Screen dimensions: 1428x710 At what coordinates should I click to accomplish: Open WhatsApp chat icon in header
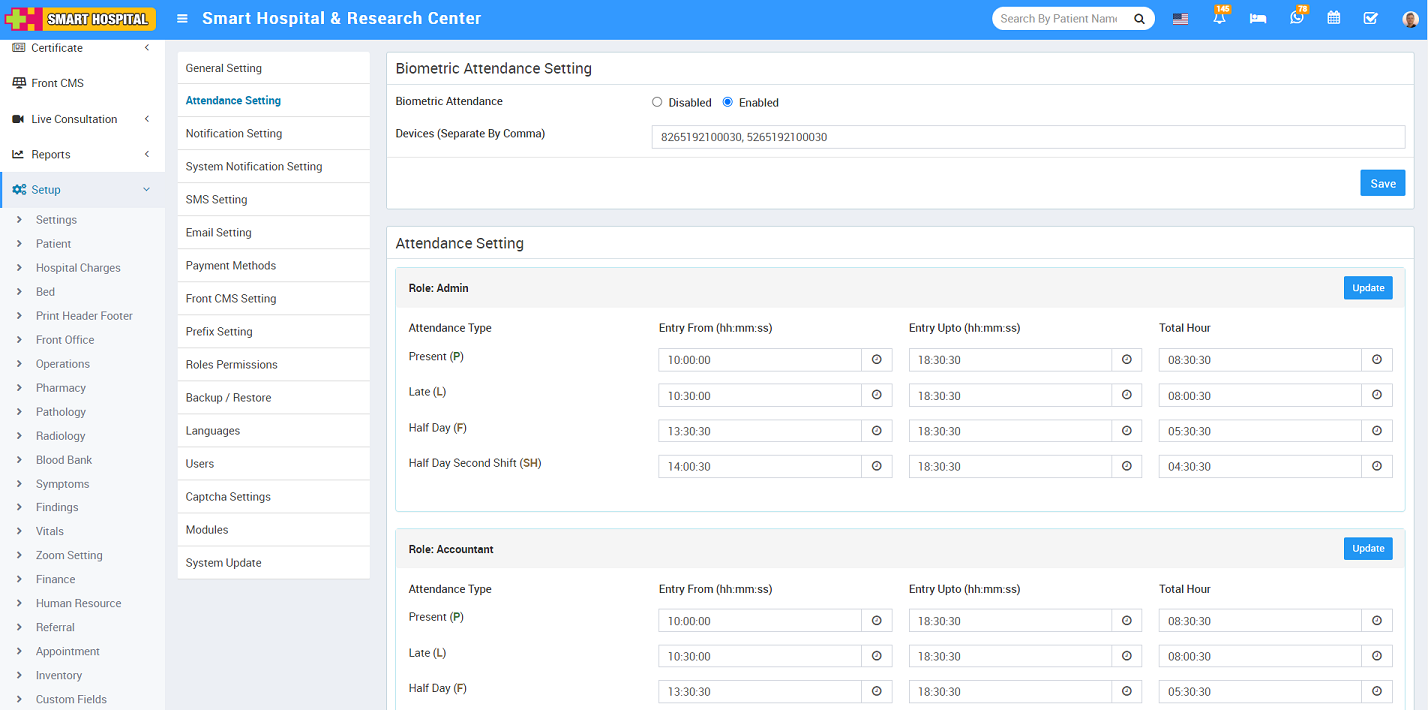pos(1296,19)
